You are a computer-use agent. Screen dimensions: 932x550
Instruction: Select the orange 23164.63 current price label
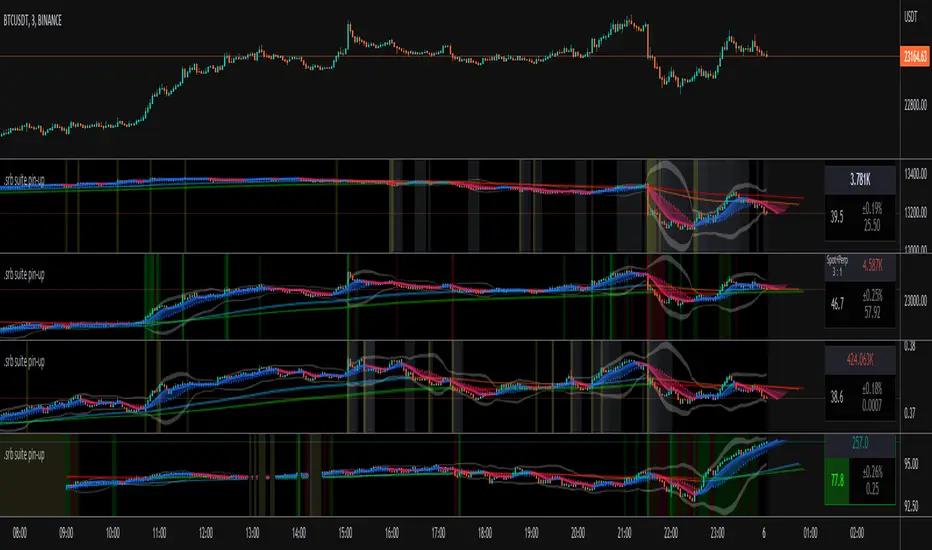915,56
